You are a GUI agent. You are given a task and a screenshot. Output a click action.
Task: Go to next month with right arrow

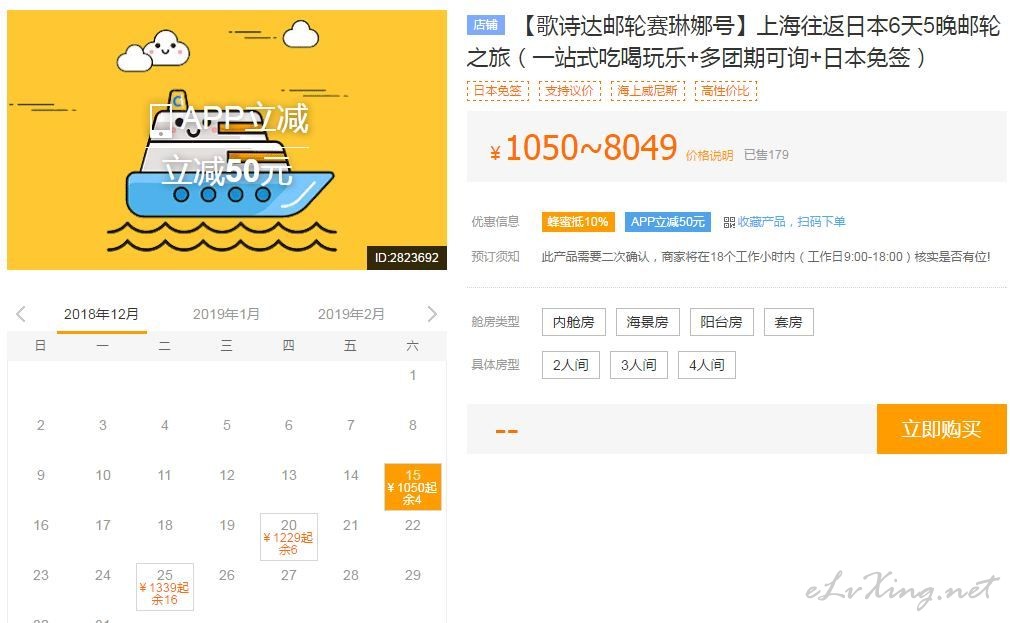point(432,314)
